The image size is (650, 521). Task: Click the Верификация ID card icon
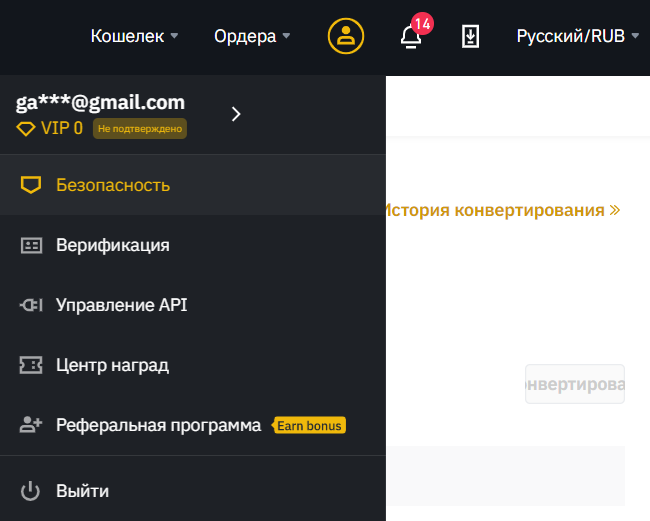click(31, 245)
